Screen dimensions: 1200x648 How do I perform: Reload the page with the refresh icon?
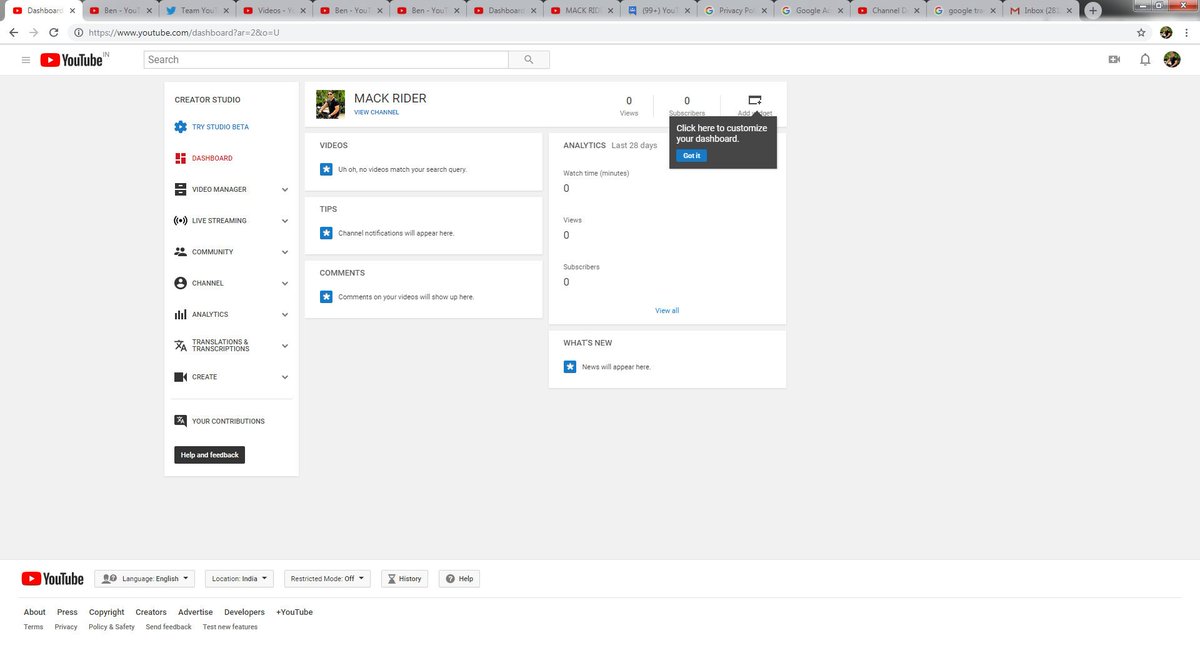point(56,32)
